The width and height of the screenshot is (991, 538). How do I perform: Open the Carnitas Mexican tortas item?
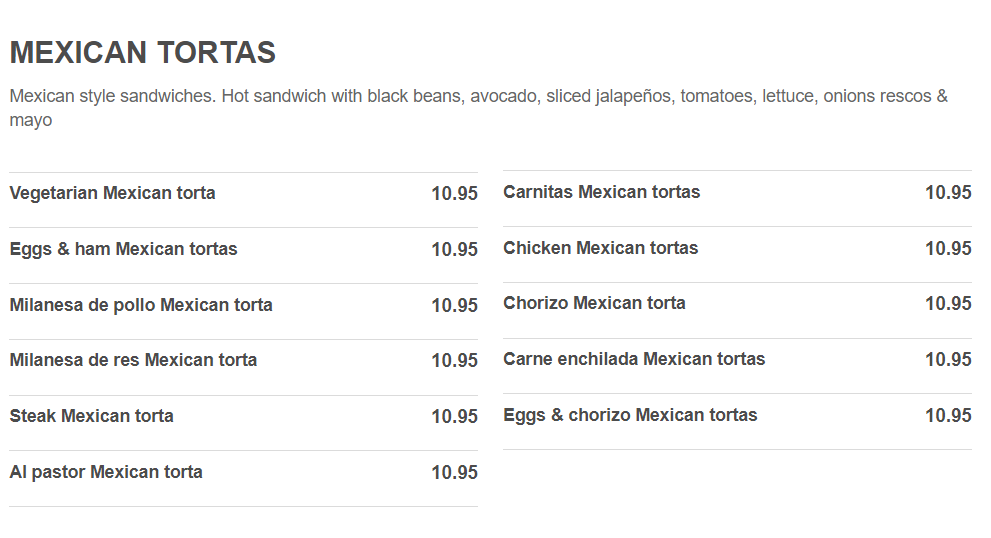click(x=601, y=192)
